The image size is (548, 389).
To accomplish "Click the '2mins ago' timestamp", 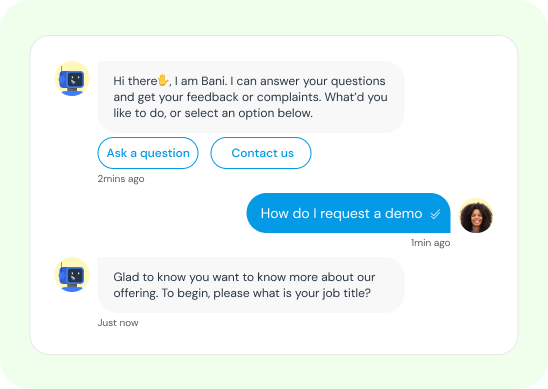I will click(x=121, y=179).
